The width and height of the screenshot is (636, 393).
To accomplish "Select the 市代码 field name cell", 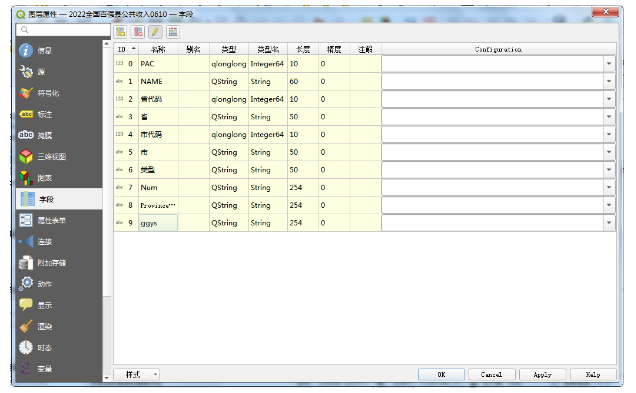I will [x=158, y=134].
